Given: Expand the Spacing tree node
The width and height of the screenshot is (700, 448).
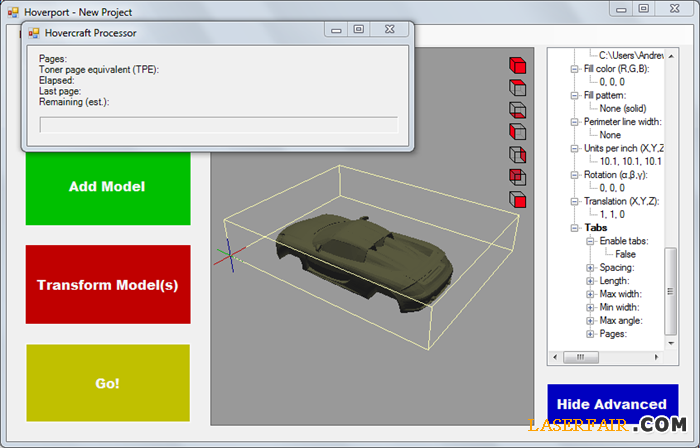Looking at the screenshot, I should (590, 267).
